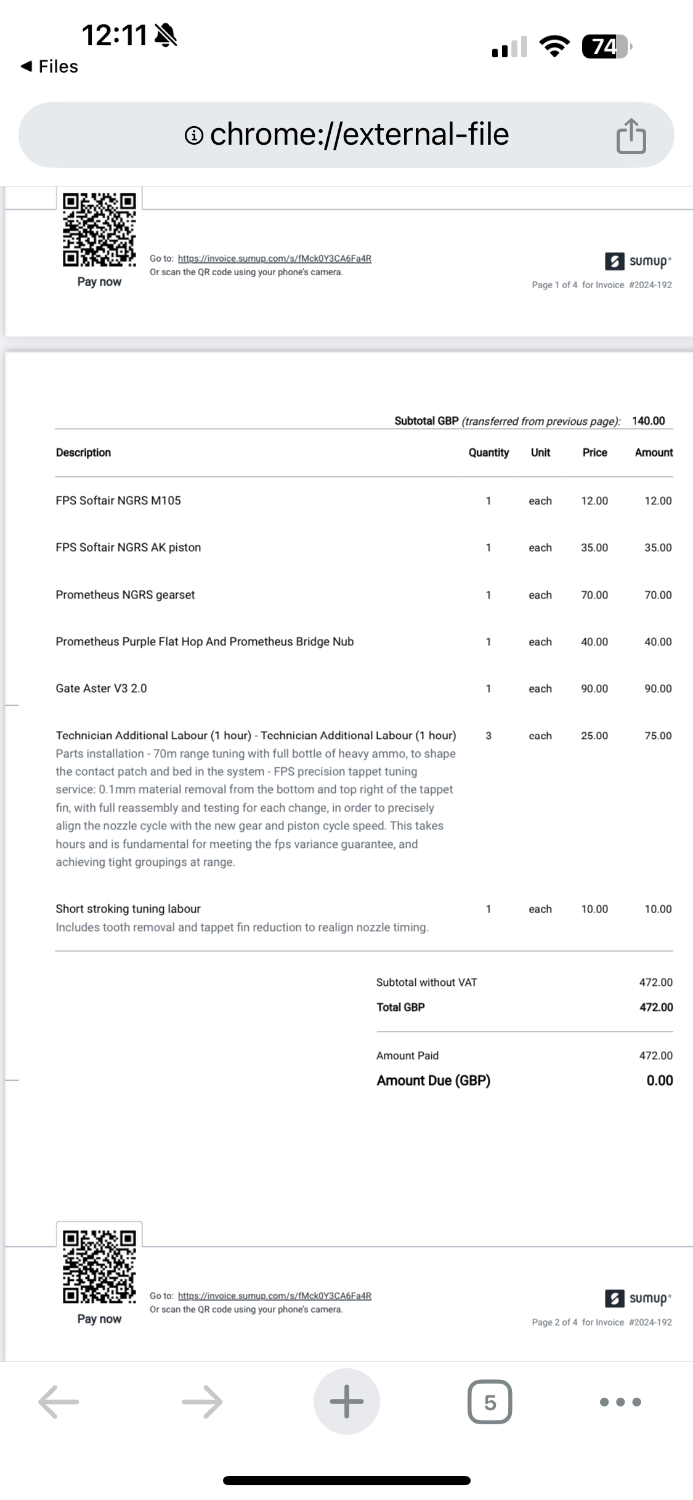Open the three-dot more menu
The image size is (693, 1500).
[620, 1402]
